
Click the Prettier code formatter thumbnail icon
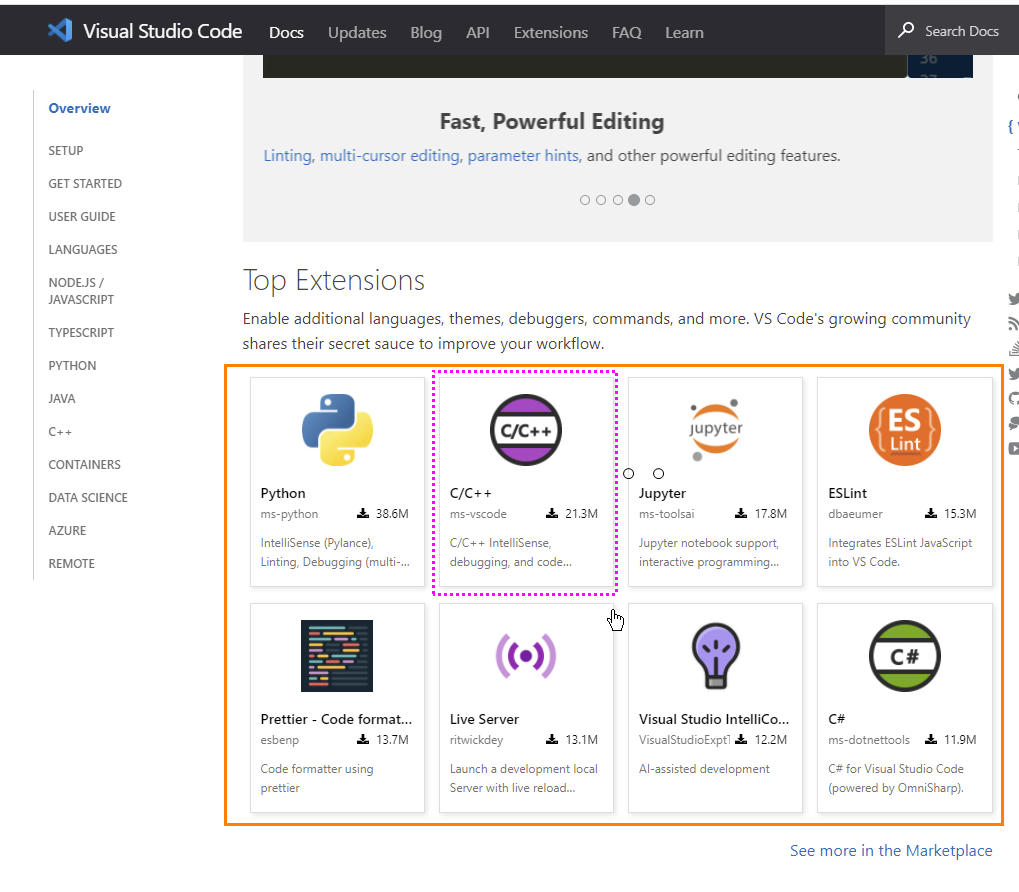point(337,656)
